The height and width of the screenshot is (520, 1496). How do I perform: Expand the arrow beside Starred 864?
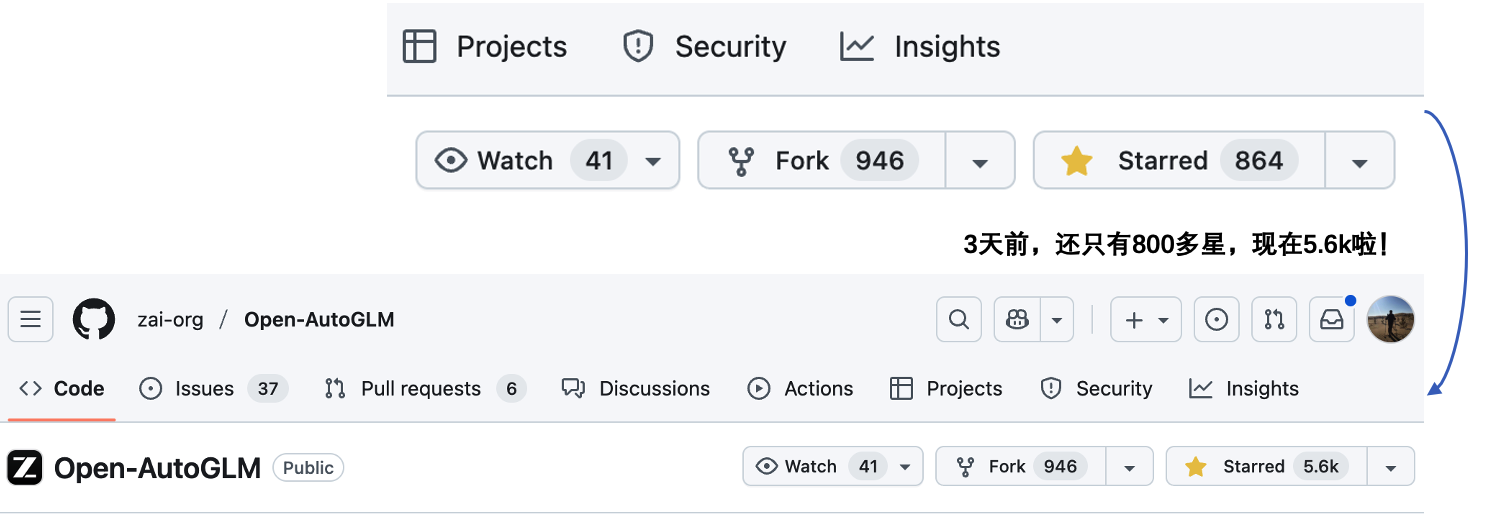coord(1359,161)
